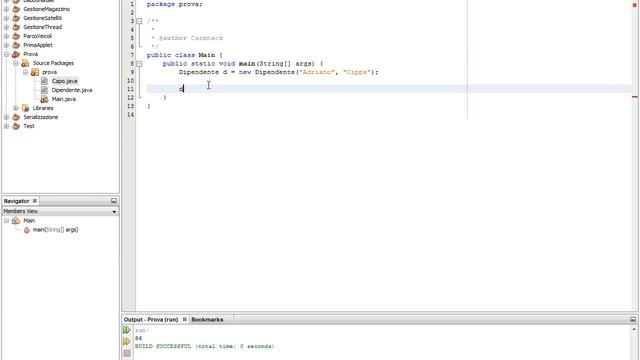Image resolution: width=640 pixels, height=360 pixels.
Task: Fold the Javadoc comment at line 3
Action: [139, 21]
